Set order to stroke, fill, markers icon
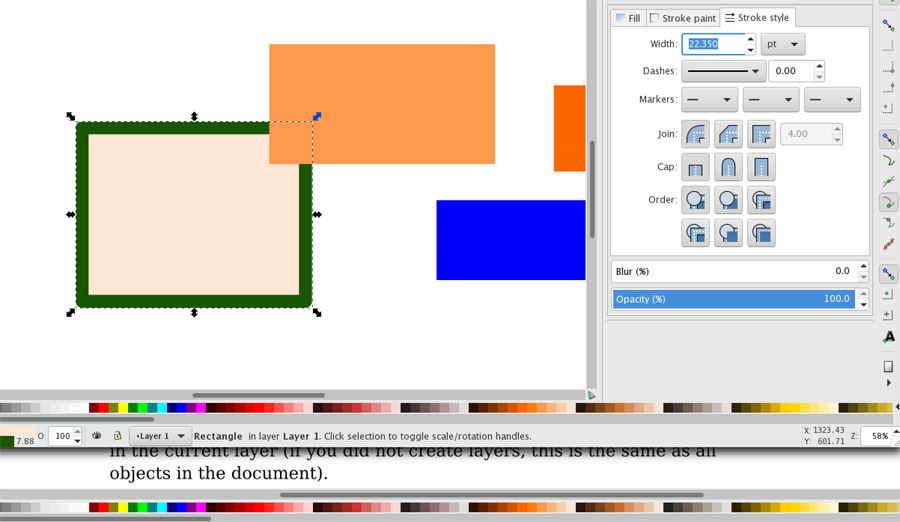 tap(728, 200)
